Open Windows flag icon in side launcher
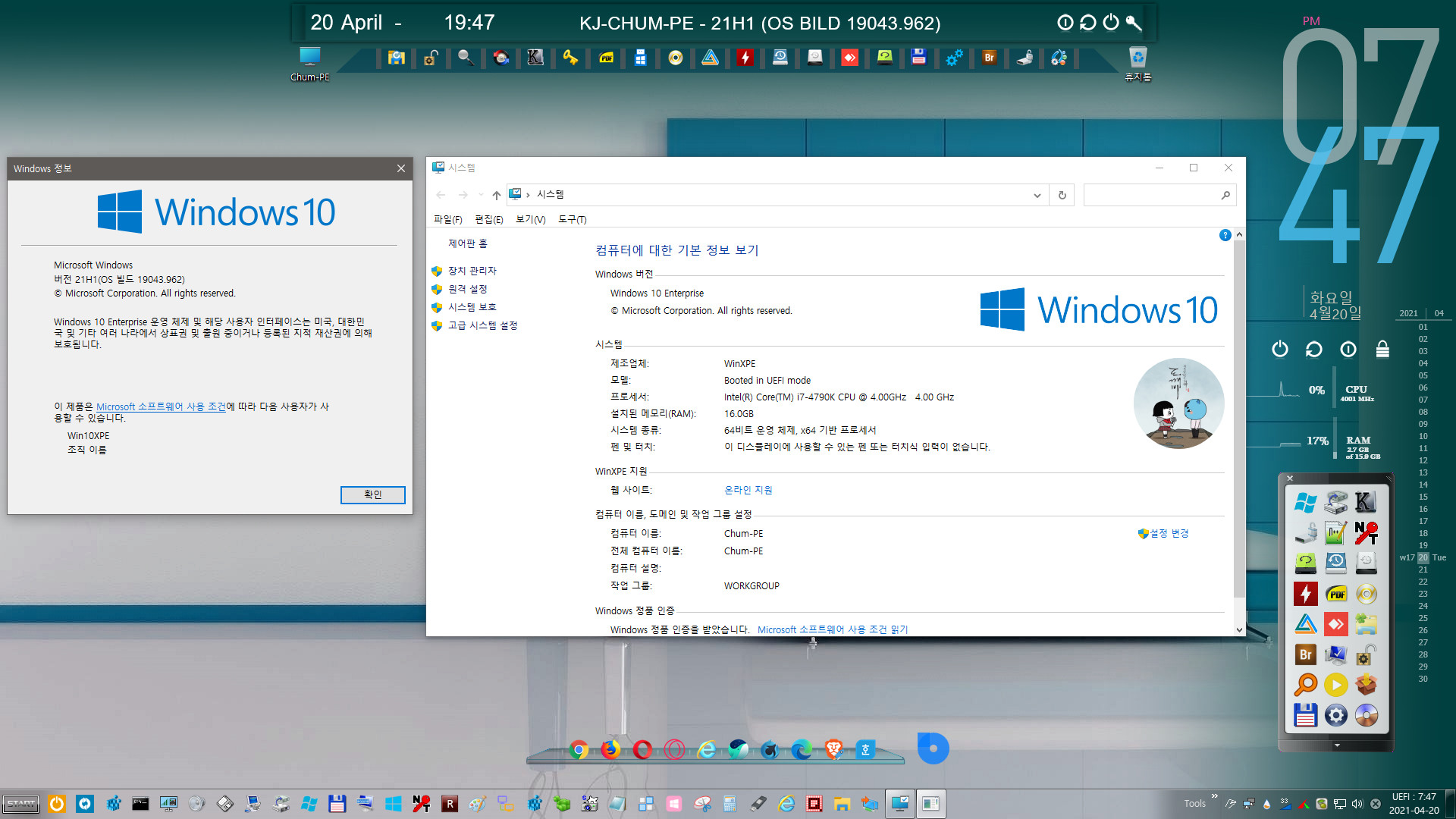The width and height of the screenshot is (1456, 819). (1305, 502)
